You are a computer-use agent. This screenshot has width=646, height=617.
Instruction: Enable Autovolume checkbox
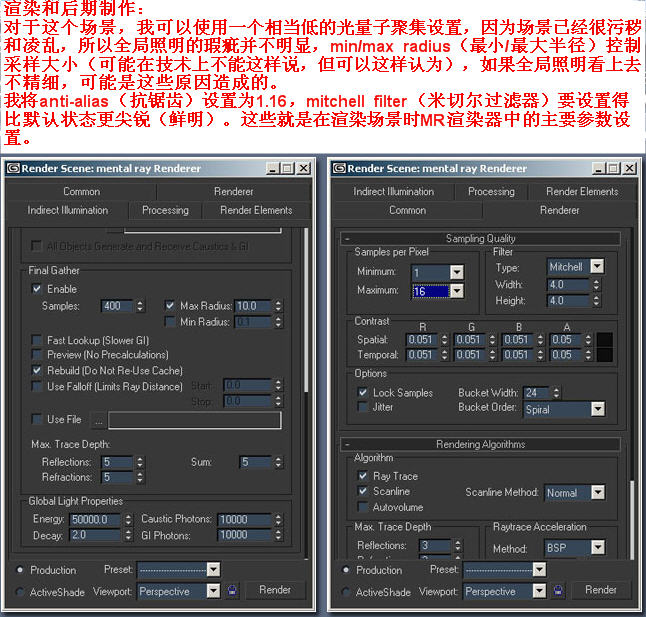363,507
